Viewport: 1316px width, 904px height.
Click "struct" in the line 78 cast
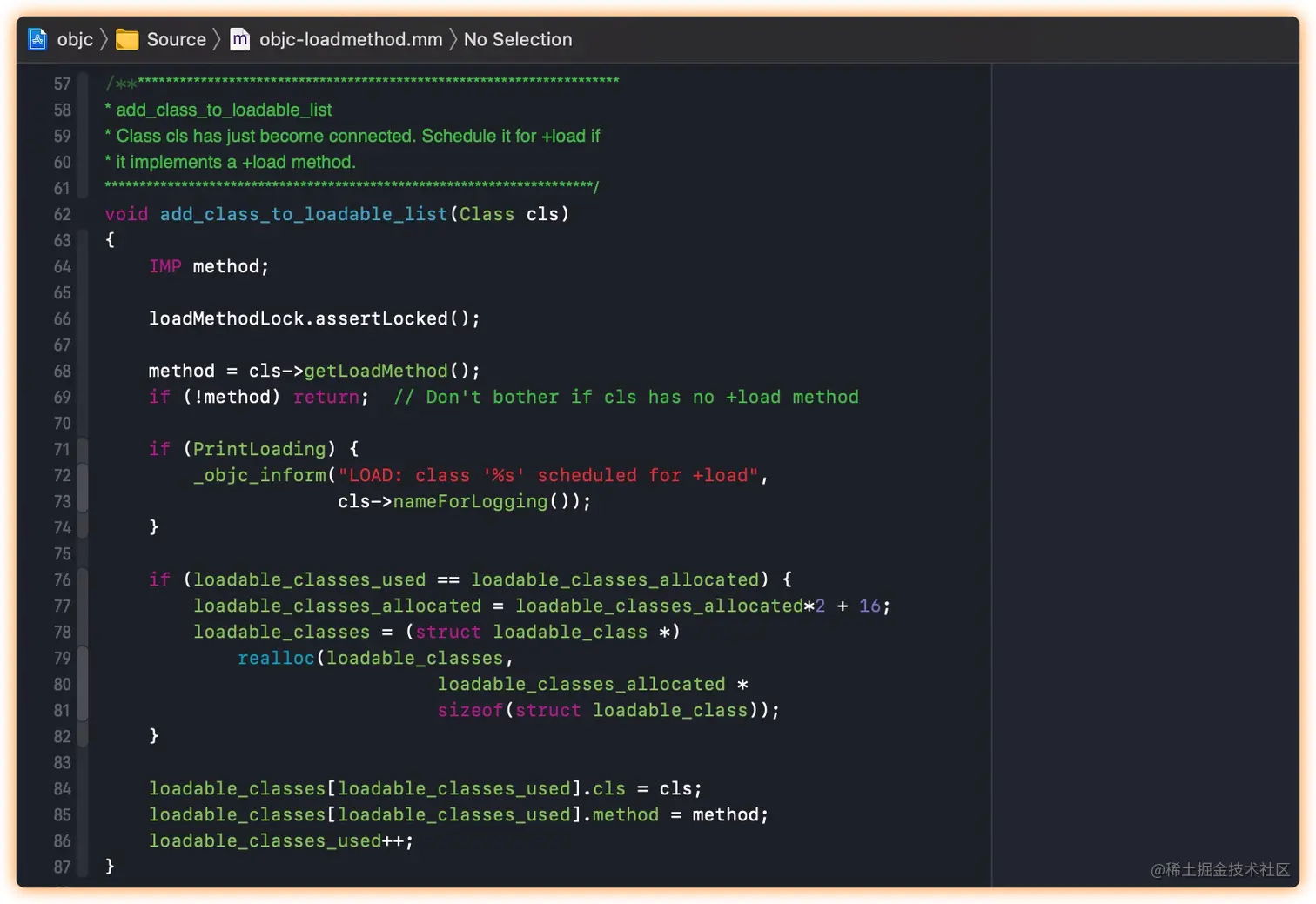pyautogui.click(x=448, y=632)
